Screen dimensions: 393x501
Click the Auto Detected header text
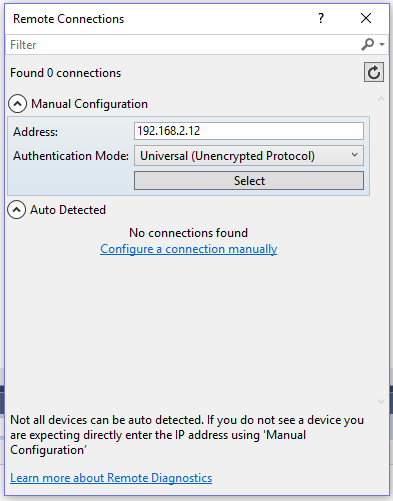coord(68,210)
